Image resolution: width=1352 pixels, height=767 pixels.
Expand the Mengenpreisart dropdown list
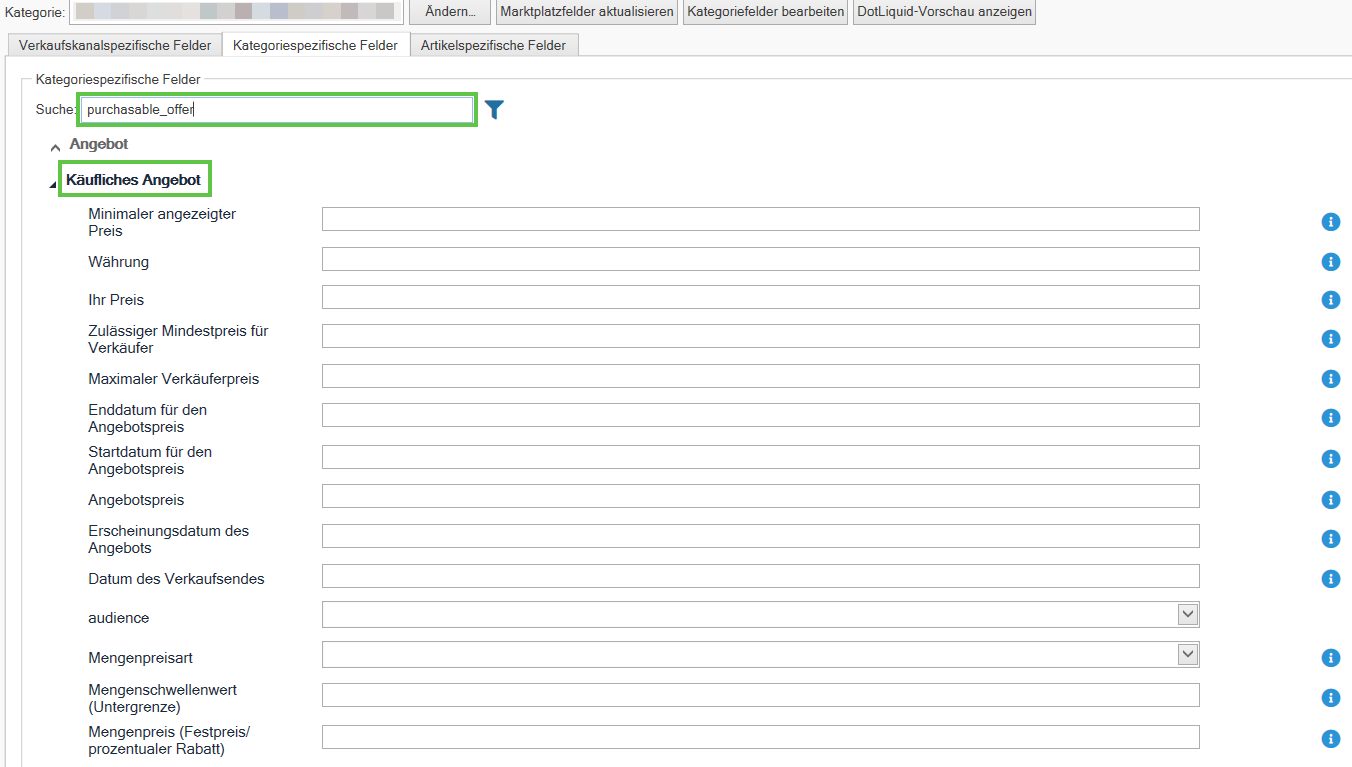click(1187, 654)
